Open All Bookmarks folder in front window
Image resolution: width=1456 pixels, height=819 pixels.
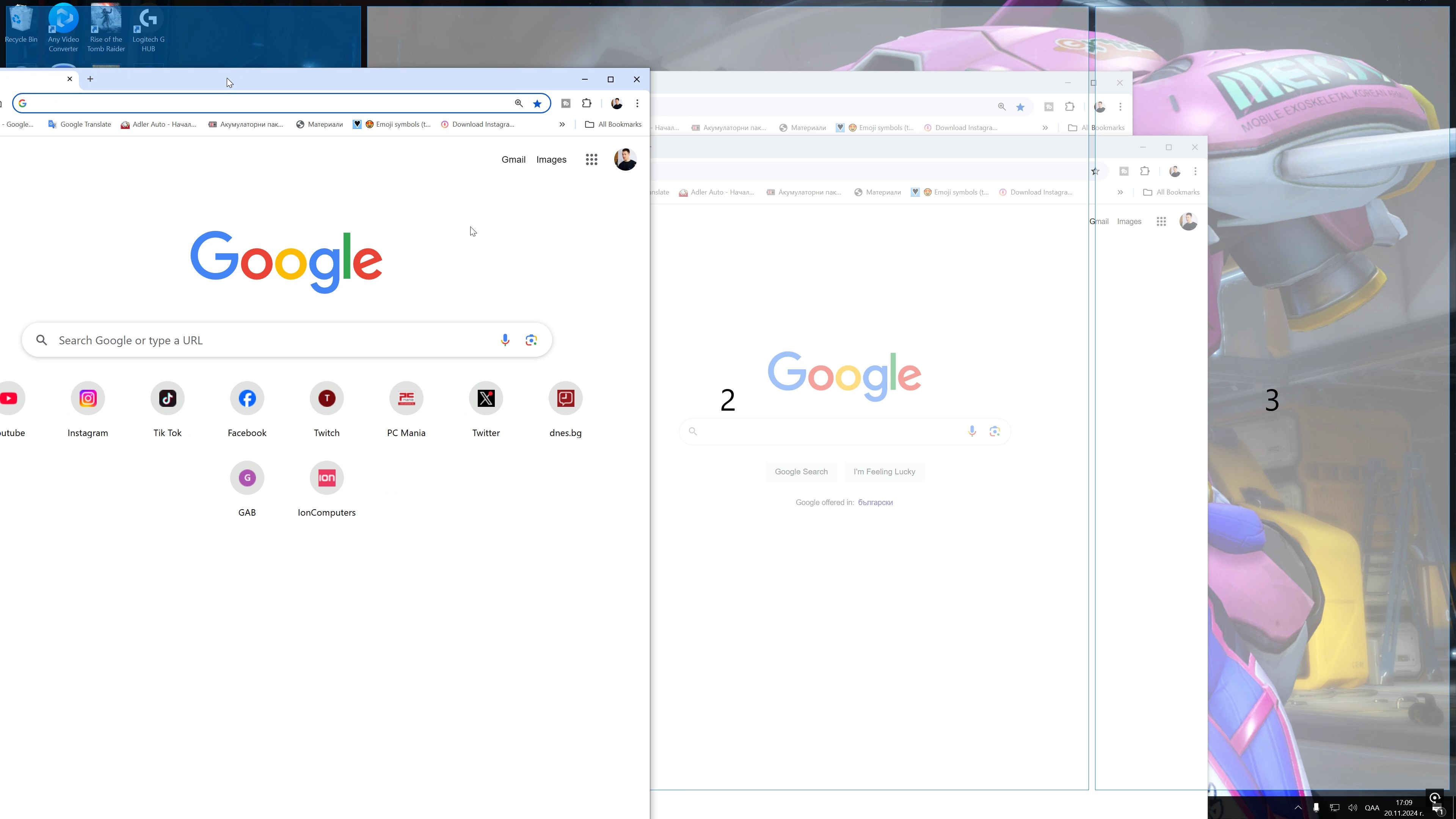pos(613,124)
